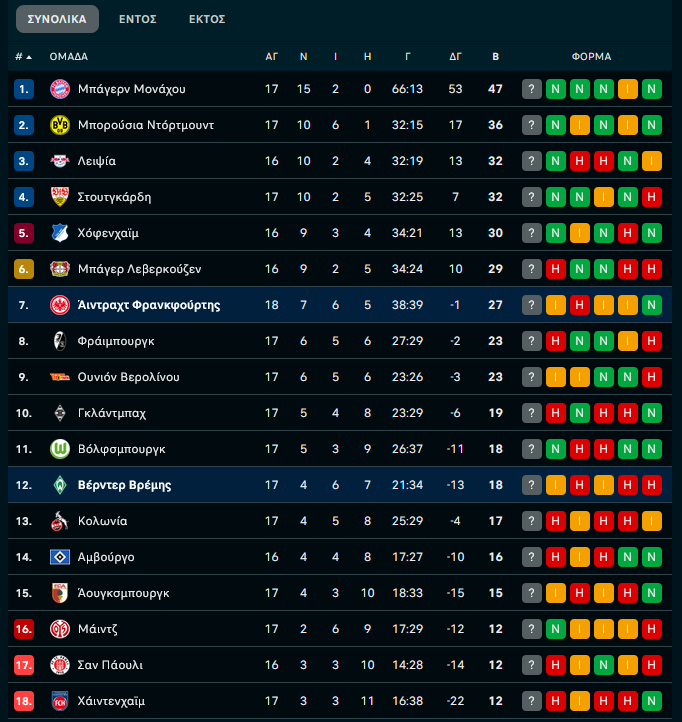Viewport: 682px width, 722px height.
Task: Click the Bayern Munich club logo
Action: 59,89
